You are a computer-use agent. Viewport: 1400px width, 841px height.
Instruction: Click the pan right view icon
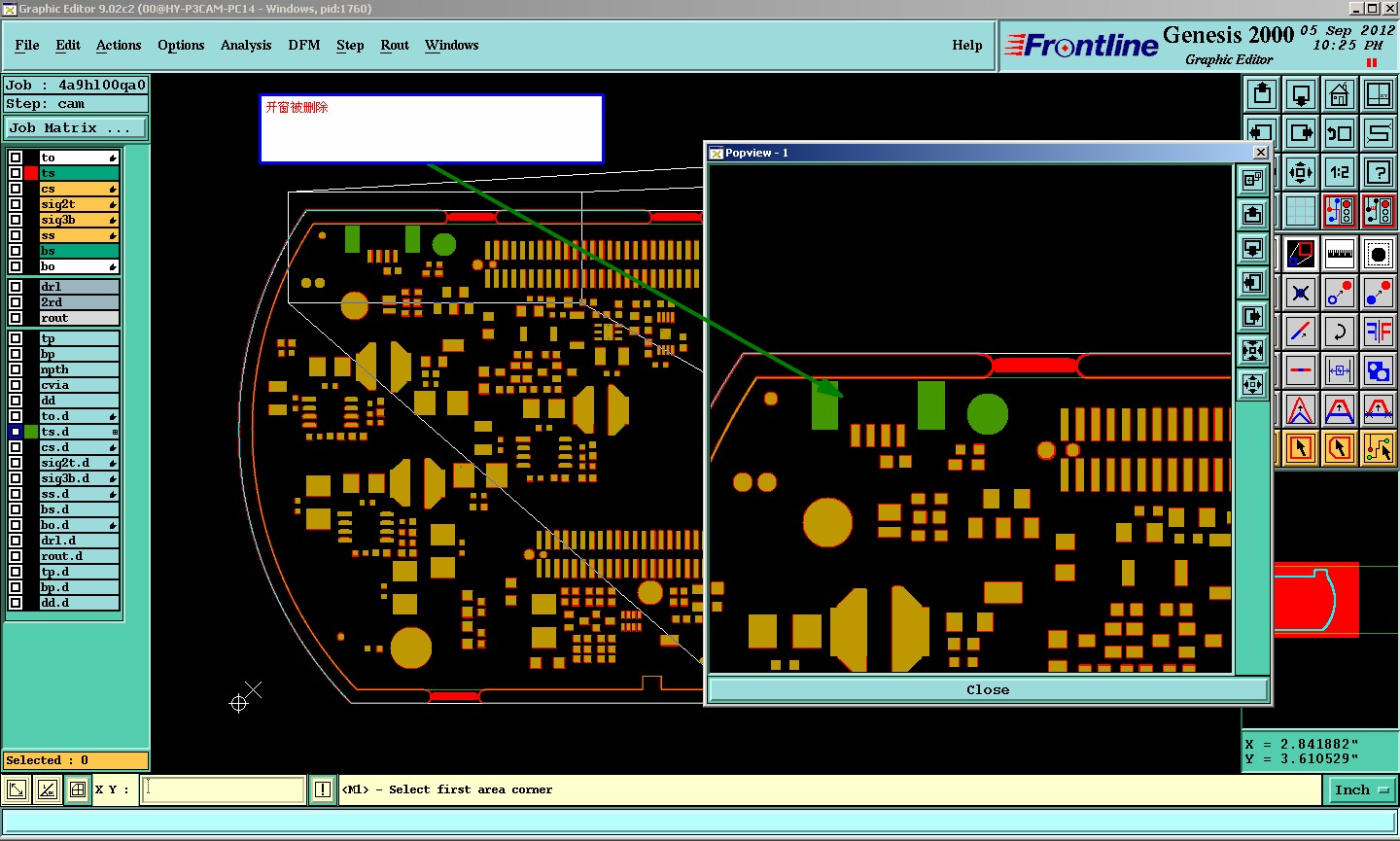pyautogui.click(x=1301, y=133)
